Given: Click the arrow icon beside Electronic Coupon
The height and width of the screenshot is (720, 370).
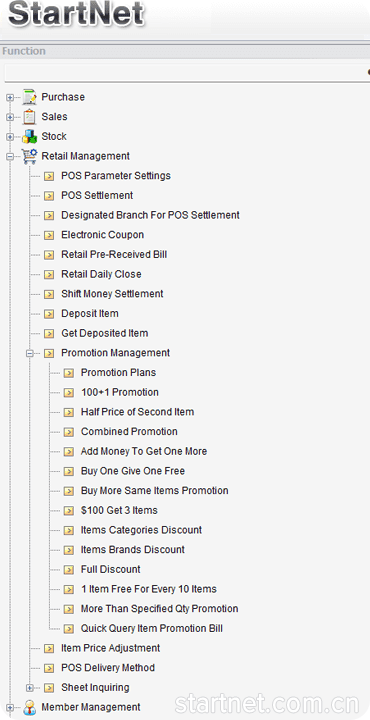Looking at the screenshot, I should (49, 235).
